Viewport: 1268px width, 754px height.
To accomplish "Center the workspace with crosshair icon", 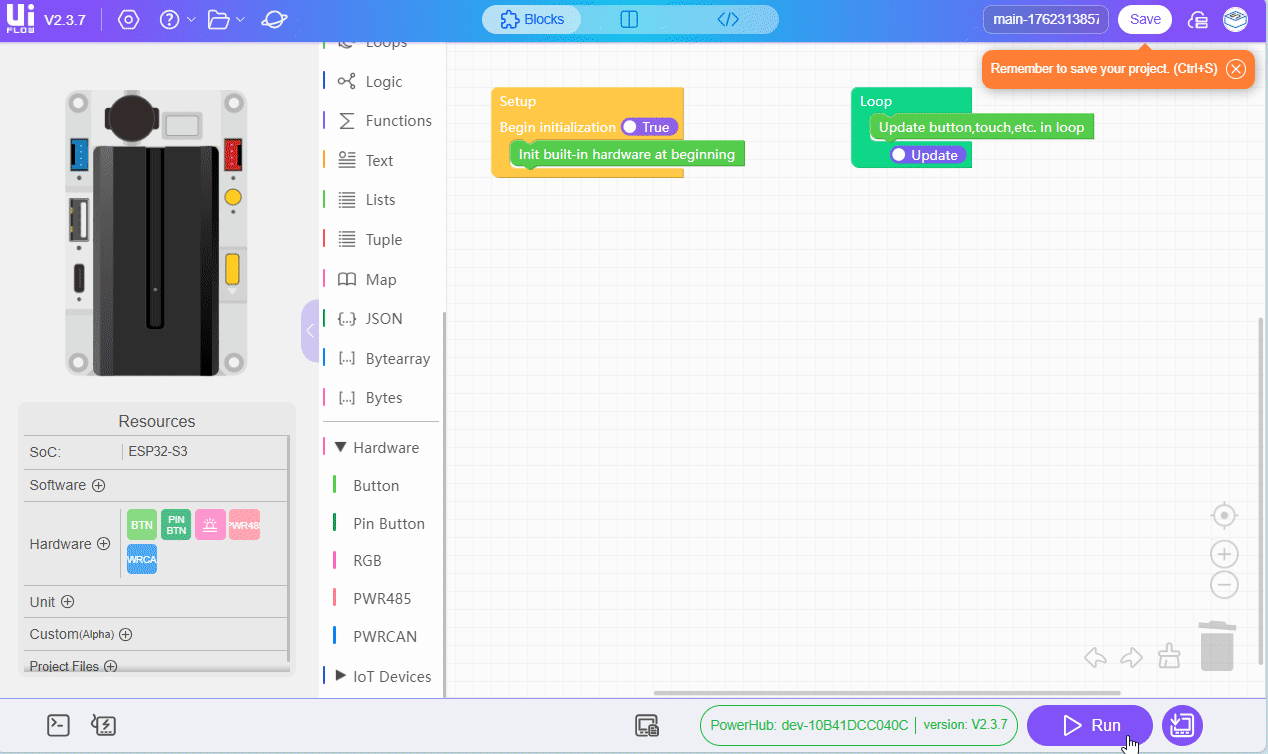I will click(x=1224, y=516).
